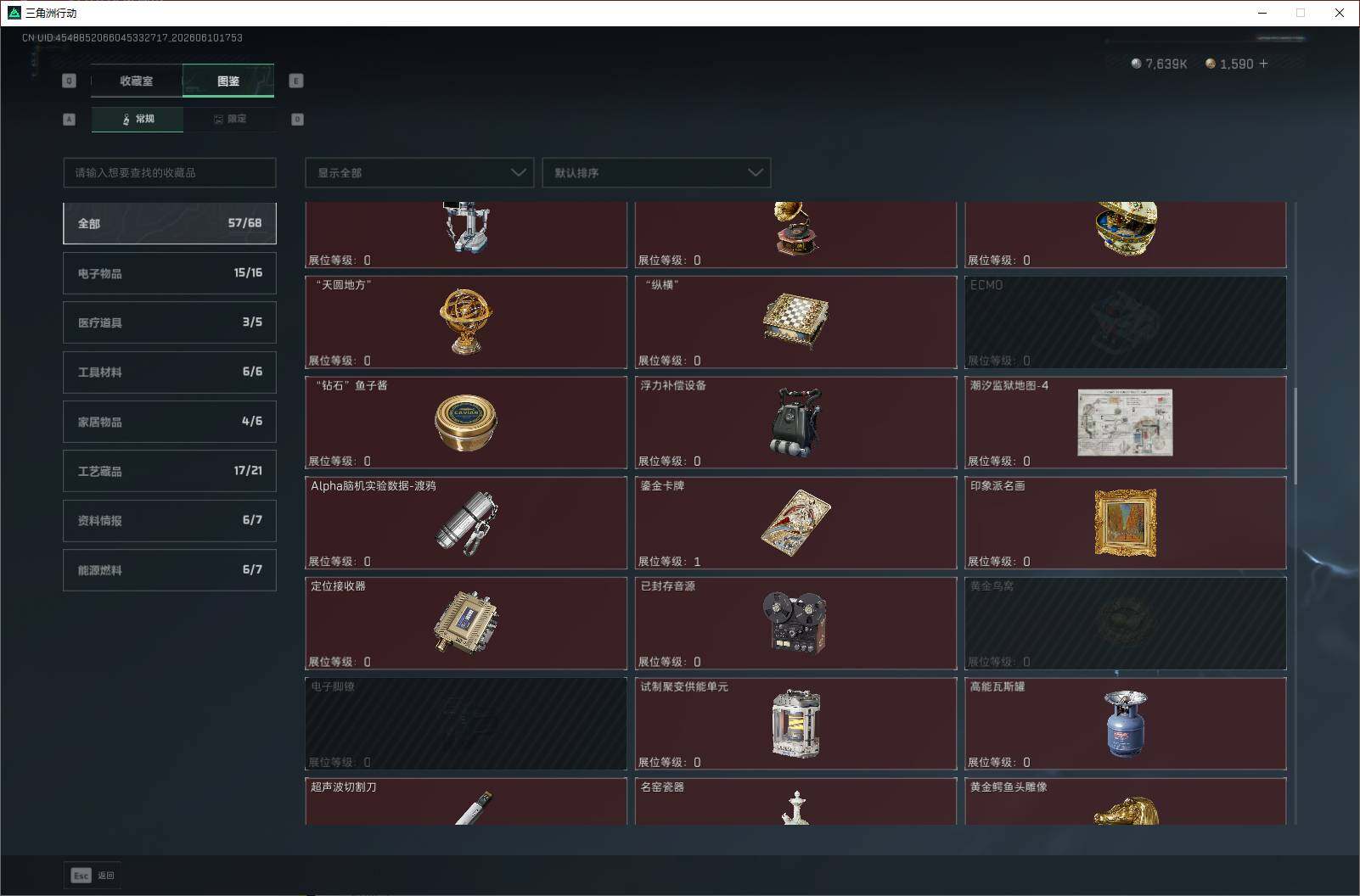The height and width of the screenshot is (896, 1360).
Task: Select the 印象派名画 framed painting
Action: pyautogui.click(x=1126, y=523)
